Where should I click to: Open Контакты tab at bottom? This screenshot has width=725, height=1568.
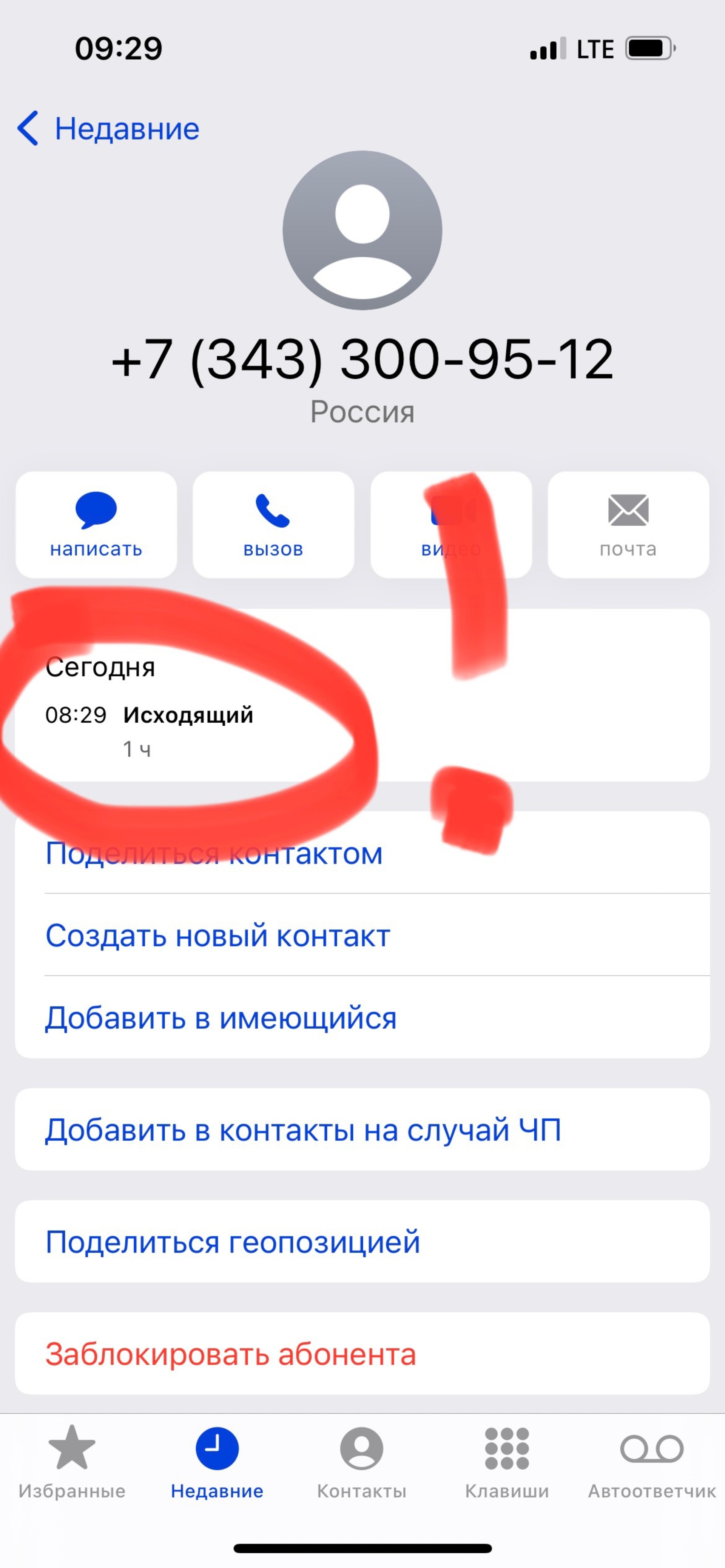pos(362,1490)
